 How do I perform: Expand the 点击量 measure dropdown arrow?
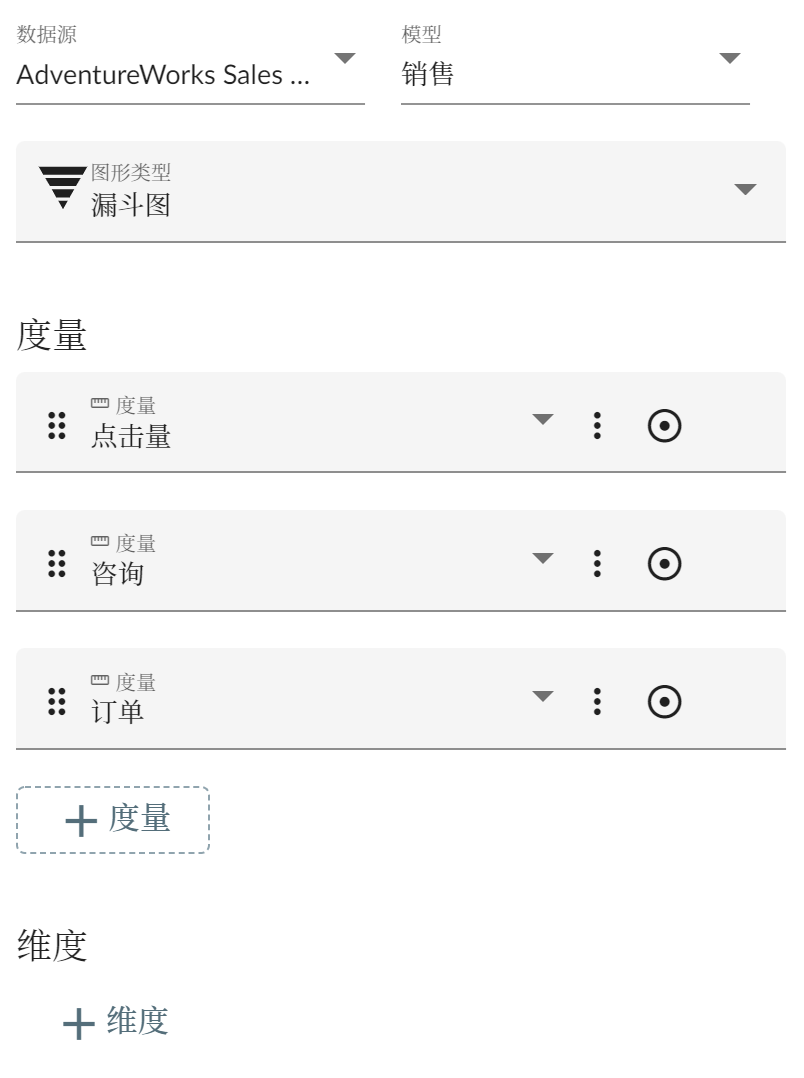click(x=542, y=420)
